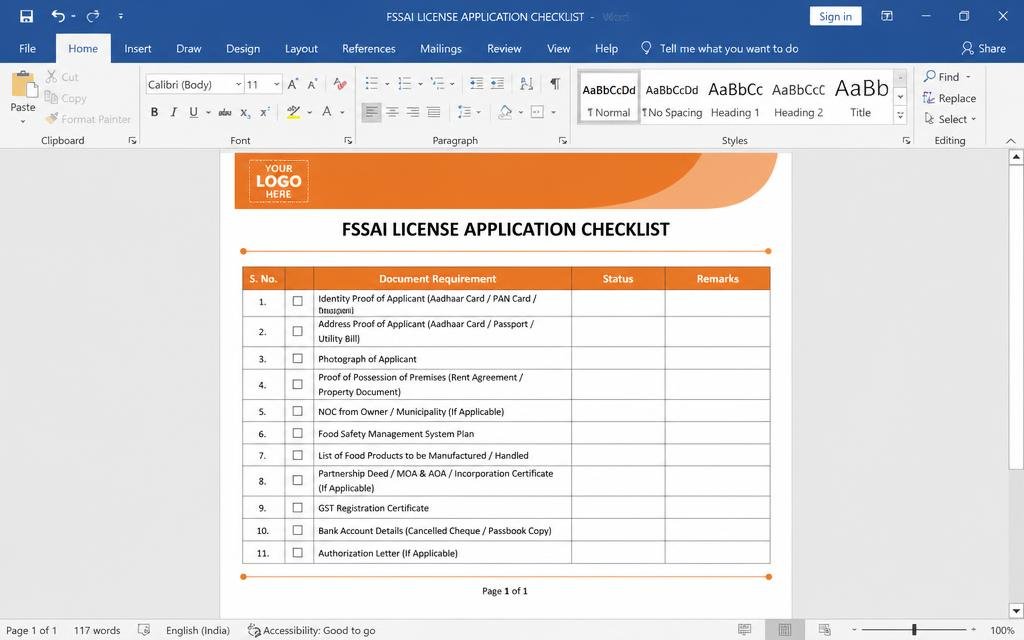Click the Undo arrow icon
This screenshot has width=1024, height=640.
pyautogui.click(x=58, y=16)
